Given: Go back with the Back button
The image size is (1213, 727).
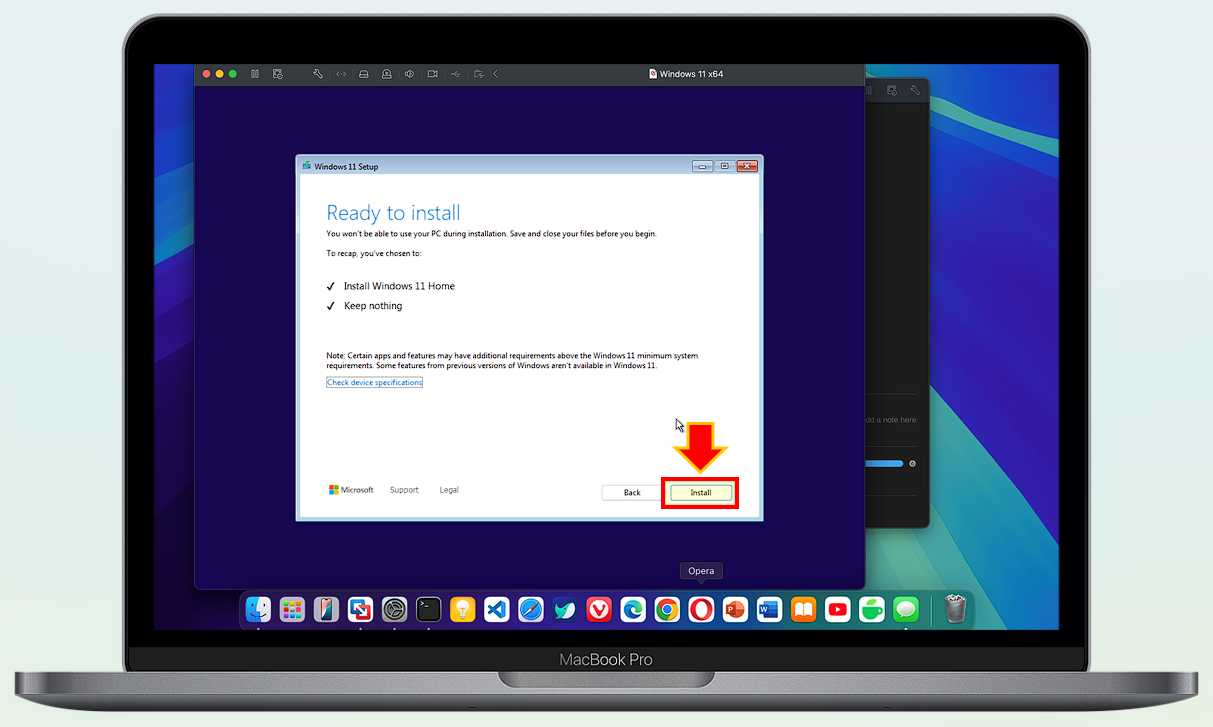Looking at the screenshot, I should (632, 493).
